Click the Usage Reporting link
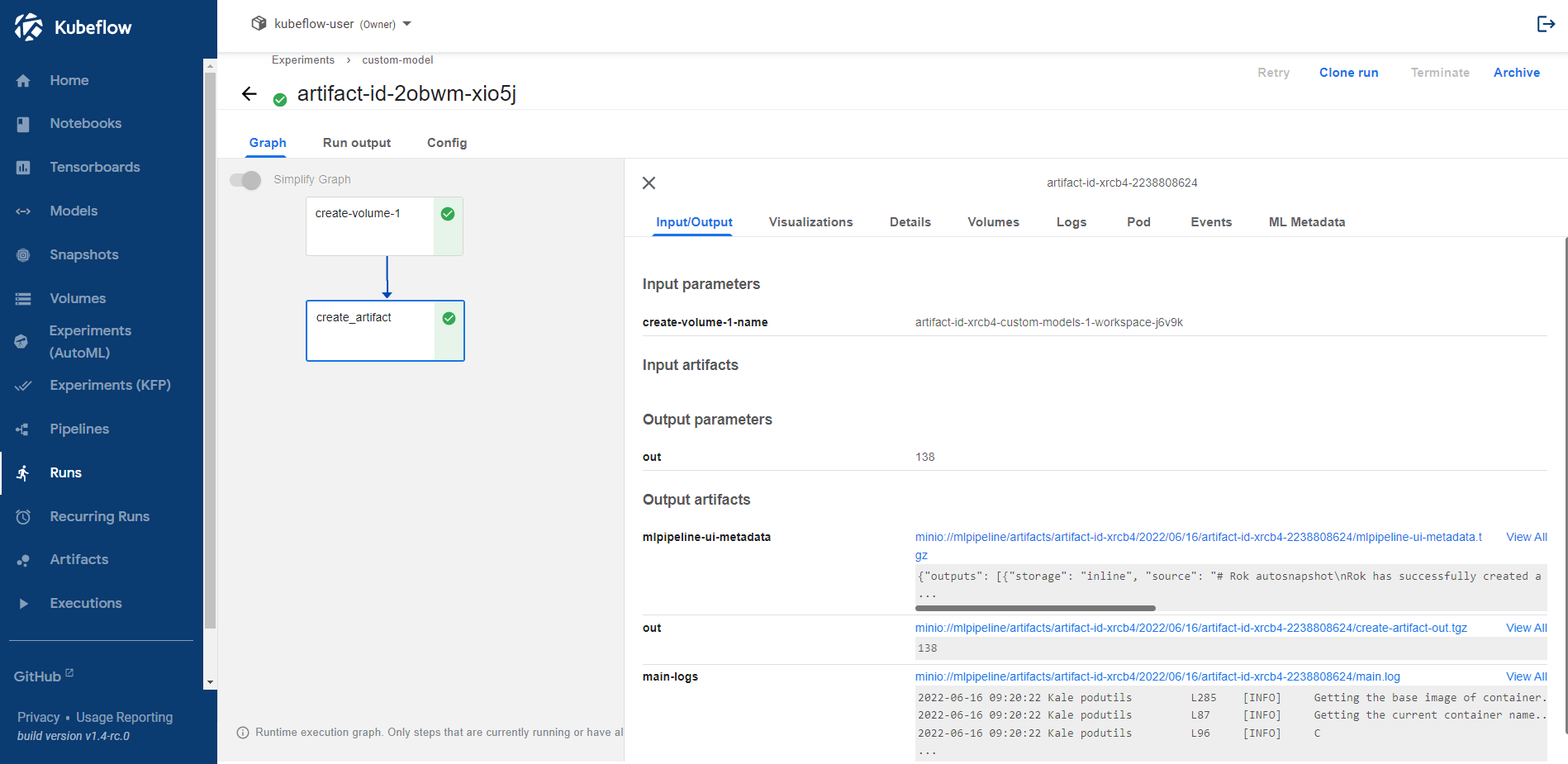This screenshot has width=1568, height=764. [x=124, y=717]
